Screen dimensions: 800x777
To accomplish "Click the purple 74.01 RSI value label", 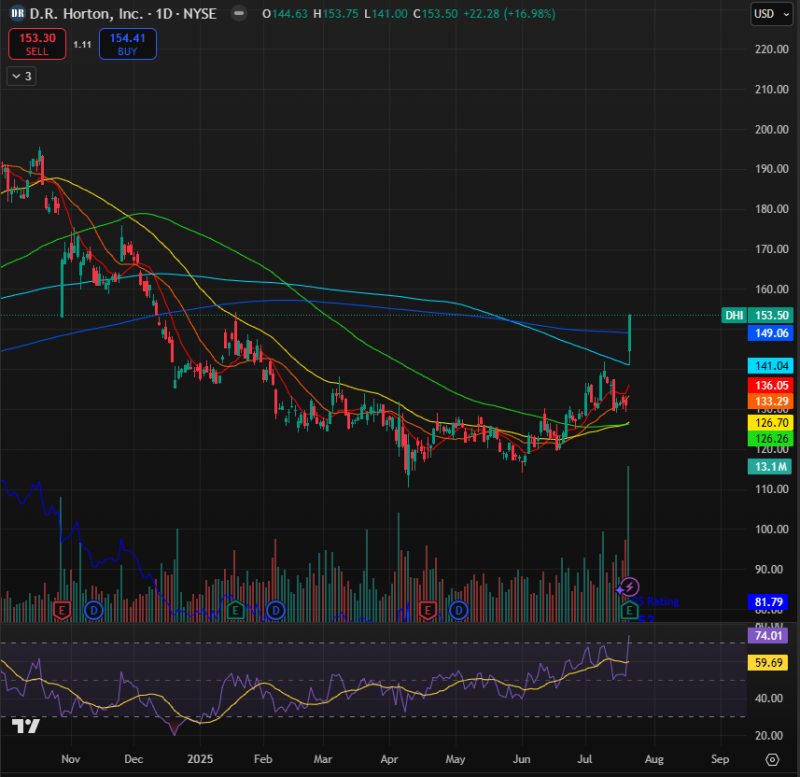I will [768, 635].
